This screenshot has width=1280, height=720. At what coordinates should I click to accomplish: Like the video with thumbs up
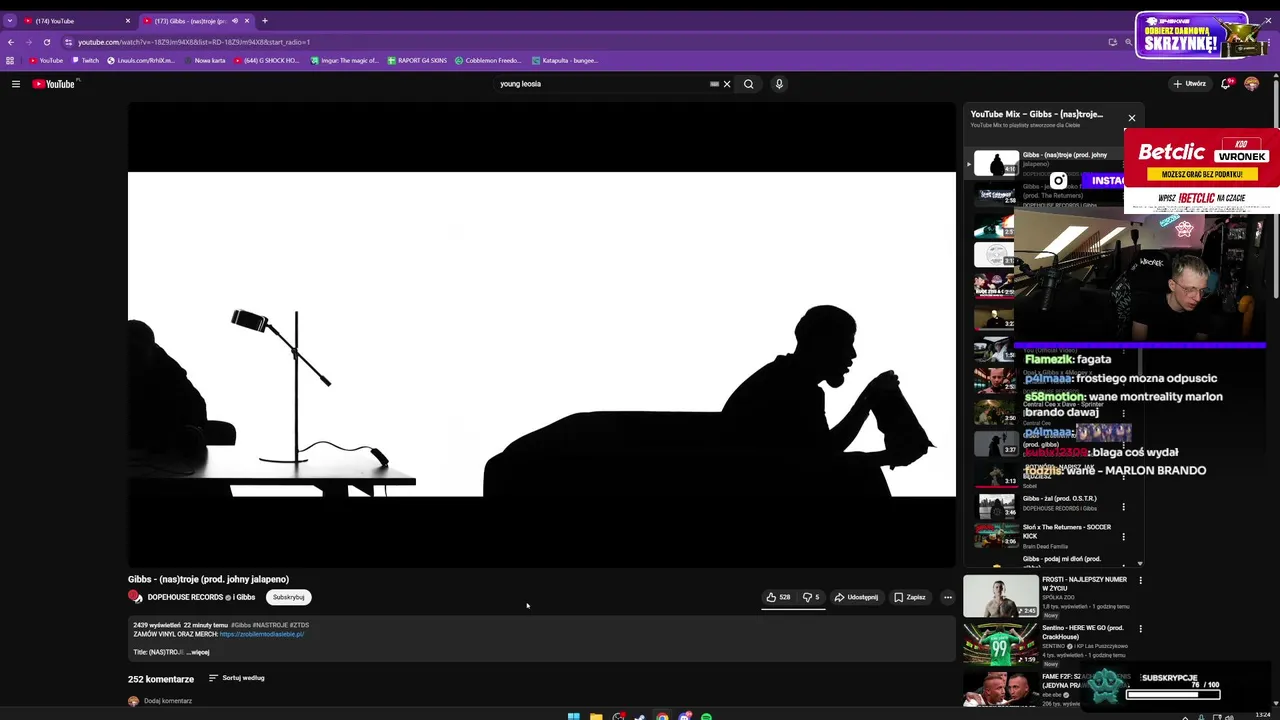click(778, 597)
